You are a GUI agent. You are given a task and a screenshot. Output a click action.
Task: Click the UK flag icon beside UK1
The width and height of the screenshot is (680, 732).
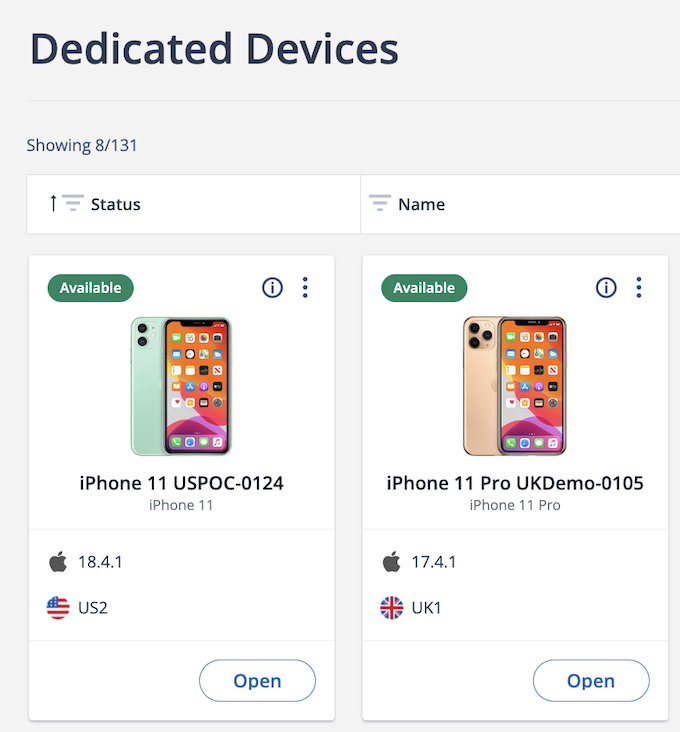391,607
